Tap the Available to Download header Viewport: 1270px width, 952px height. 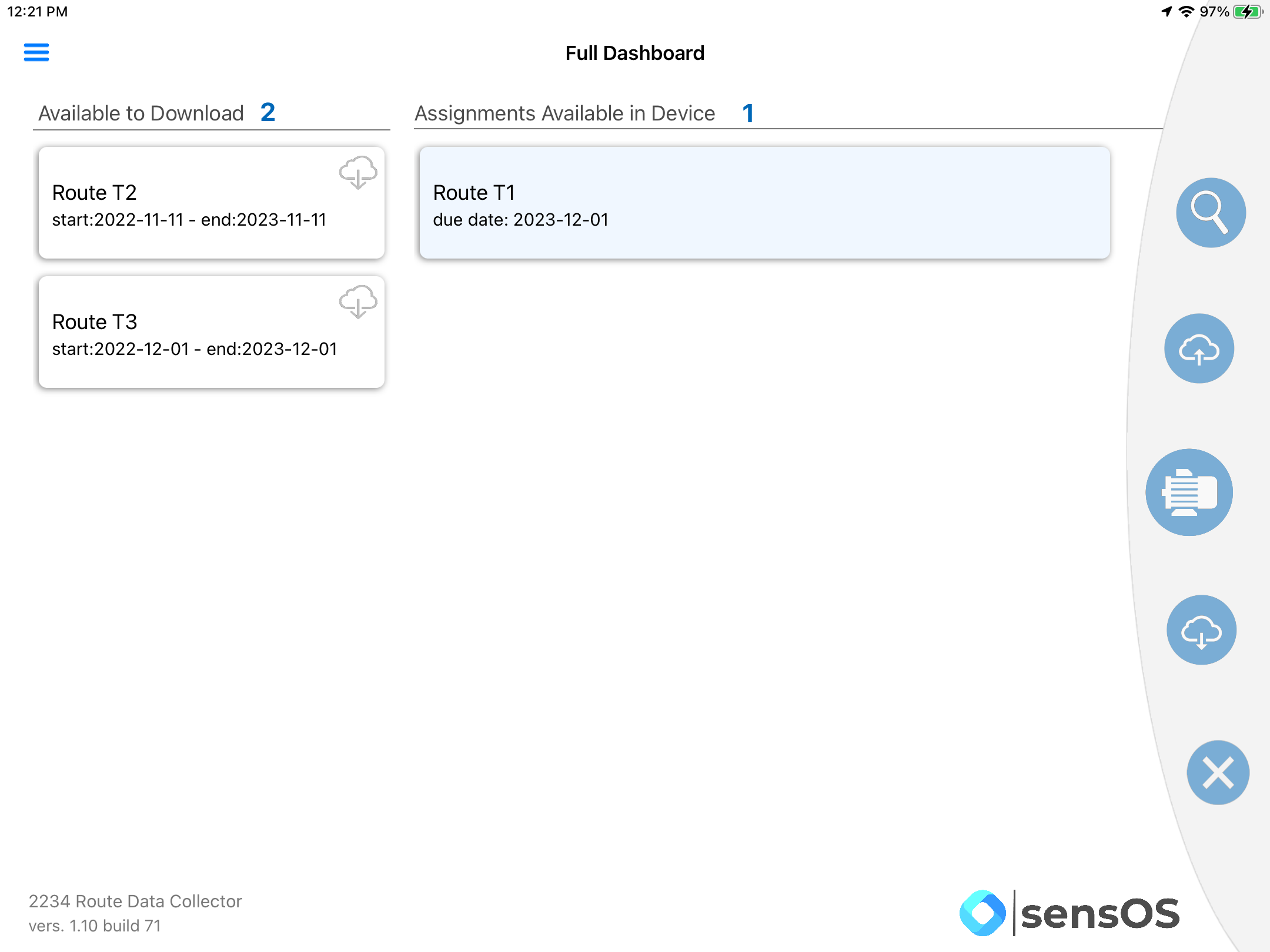coord(141,113)
